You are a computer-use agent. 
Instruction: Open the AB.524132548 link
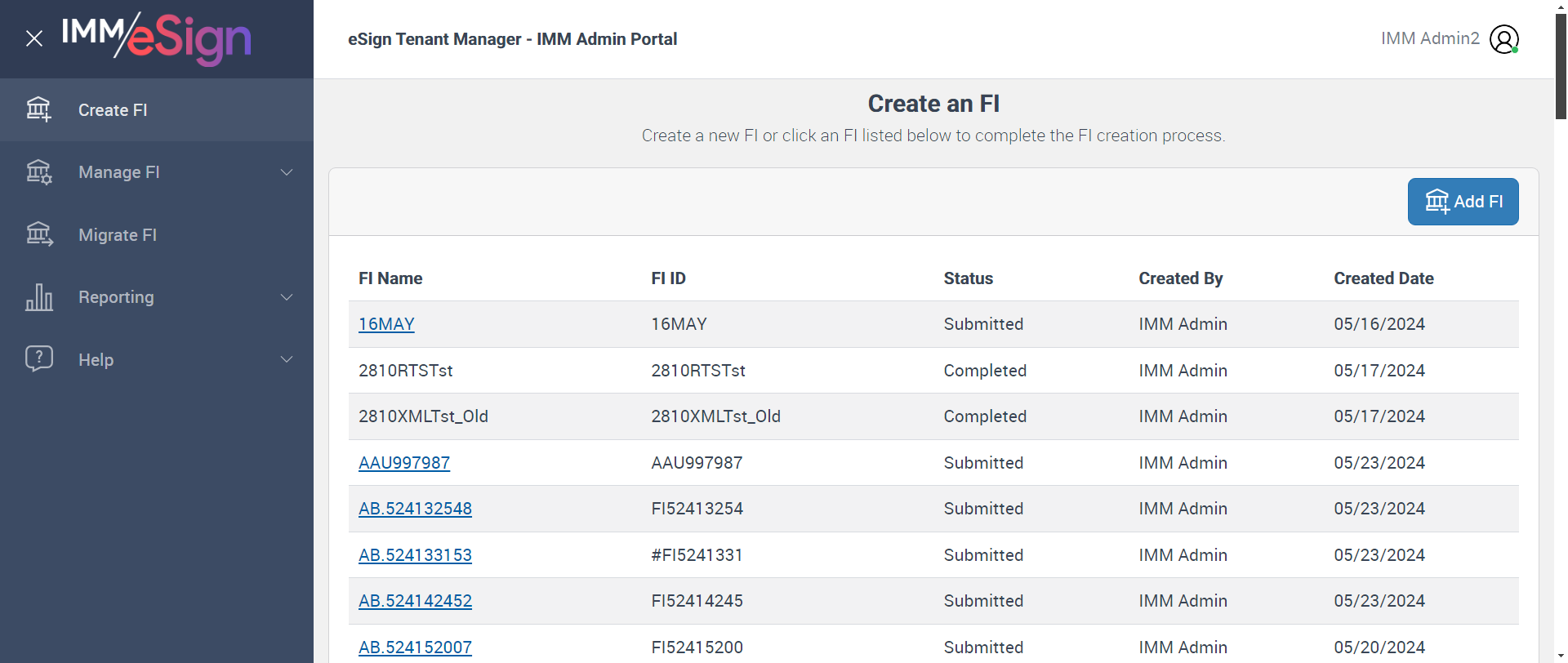point(415,509)
